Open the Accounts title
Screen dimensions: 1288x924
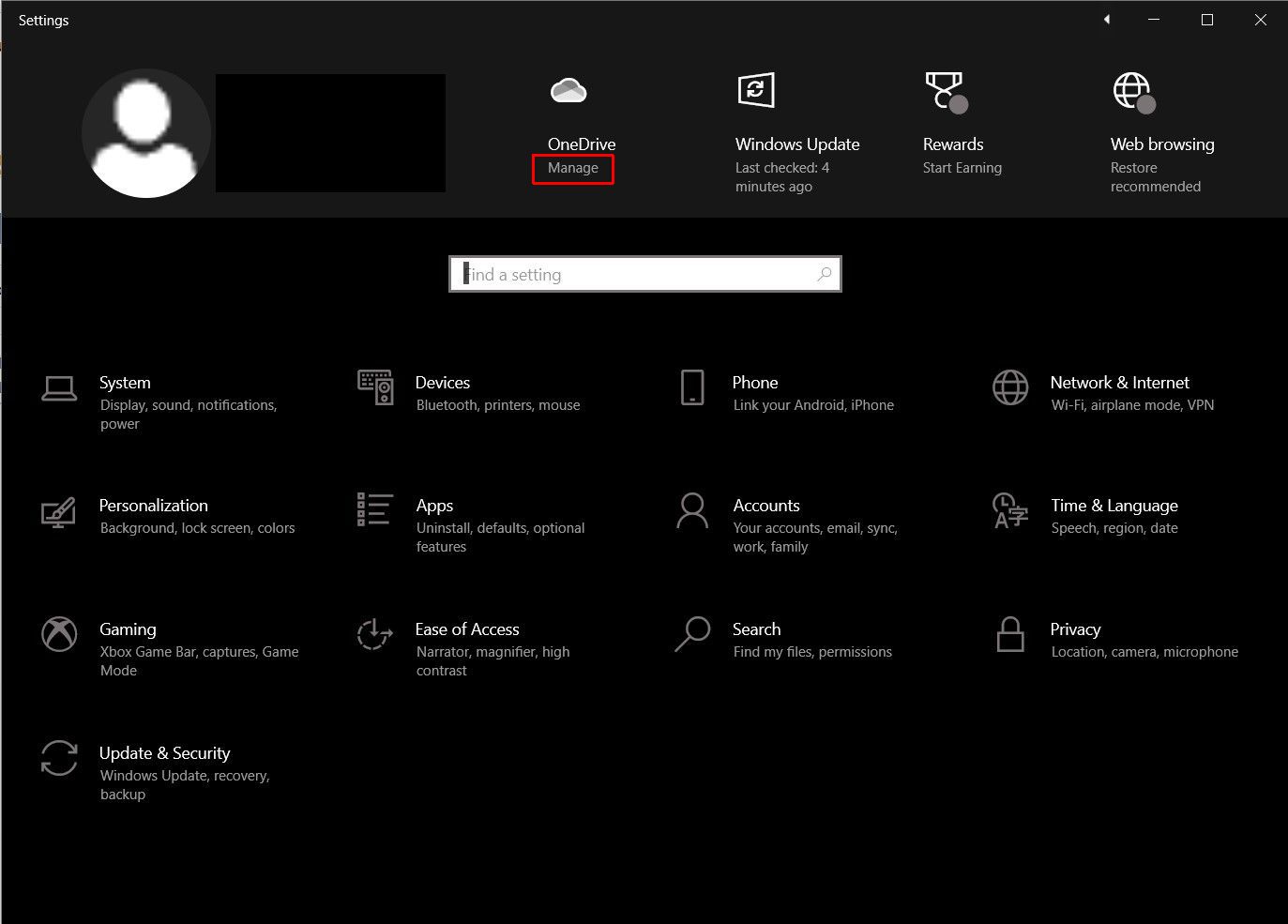[766, 505]
